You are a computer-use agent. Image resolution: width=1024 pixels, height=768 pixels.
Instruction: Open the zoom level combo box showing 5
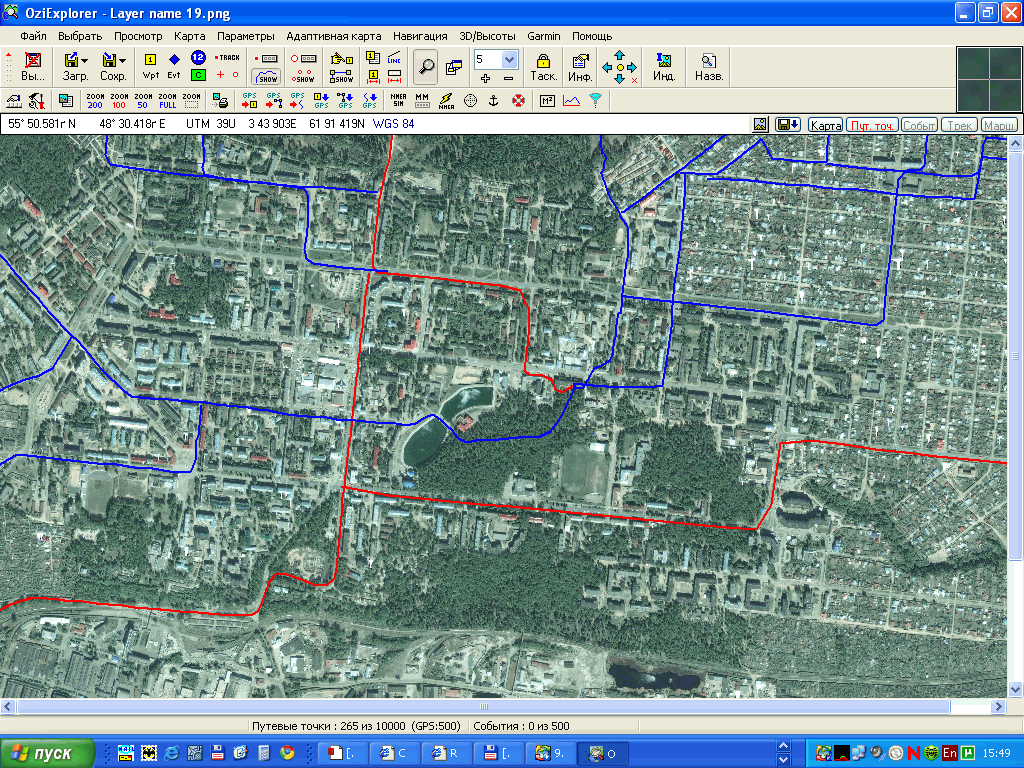[509, 59]
